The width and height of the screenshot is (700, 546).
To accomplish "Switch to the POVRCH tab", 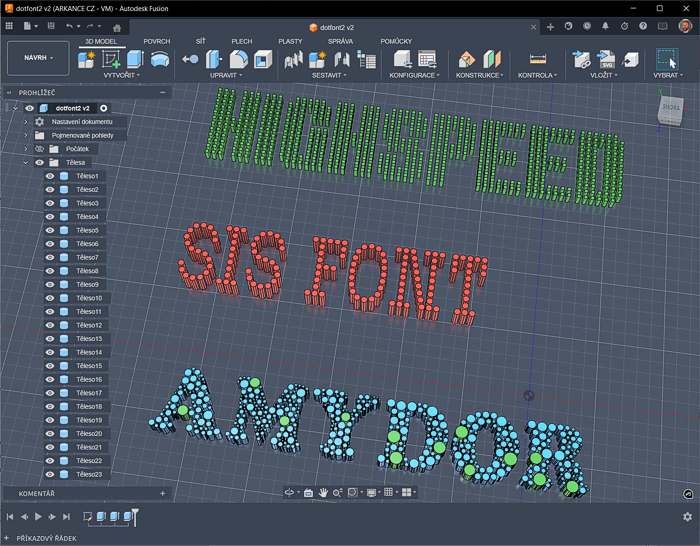I will click(x=156, y=41).
